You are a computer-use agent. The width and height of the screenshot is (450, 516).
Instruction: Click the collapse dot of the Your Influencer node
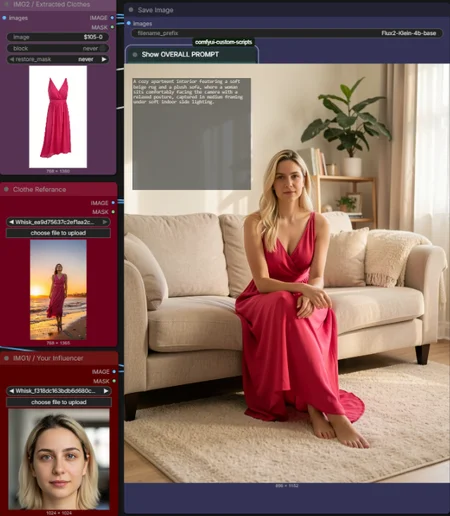pyautogui.click(x=6, y=358)
